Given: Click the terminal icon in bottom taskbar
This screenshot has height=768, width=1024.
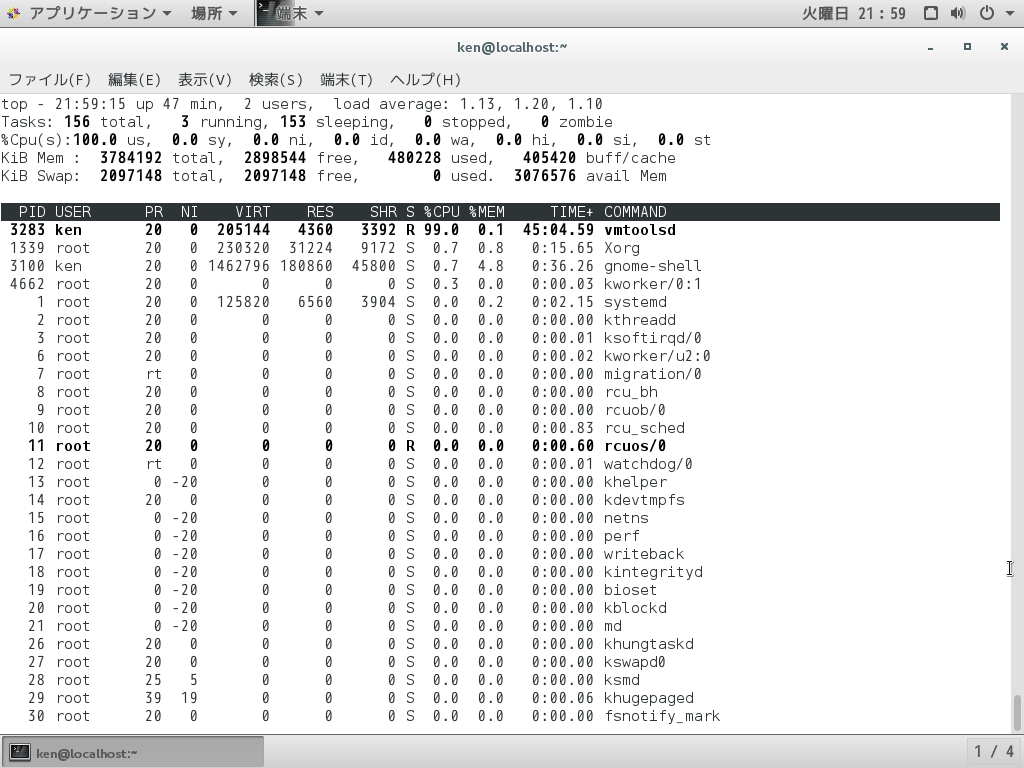Looking at the screenshot, I should (x=19, y=753).
